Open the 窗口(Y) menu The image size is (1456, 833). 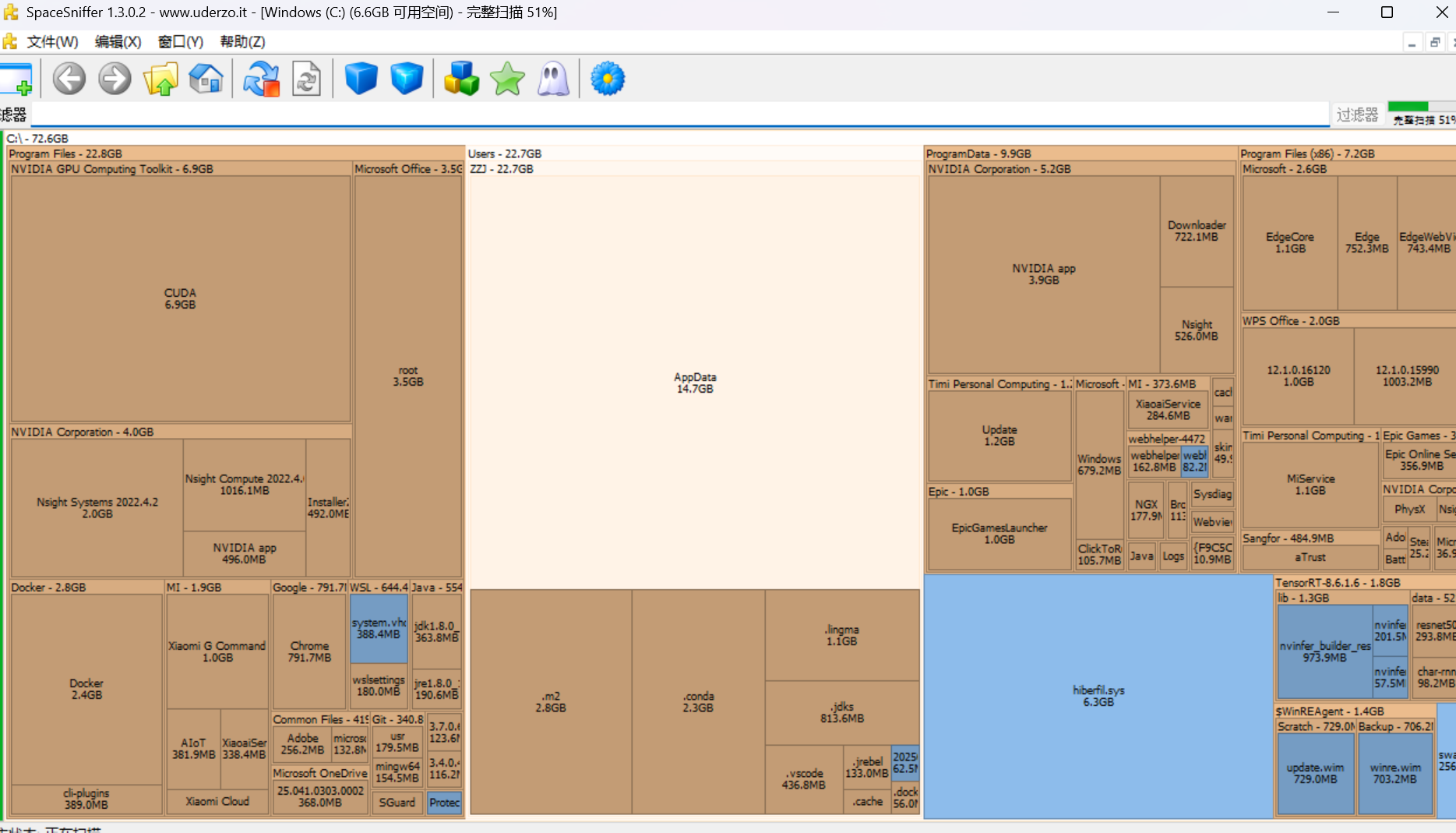180,41
